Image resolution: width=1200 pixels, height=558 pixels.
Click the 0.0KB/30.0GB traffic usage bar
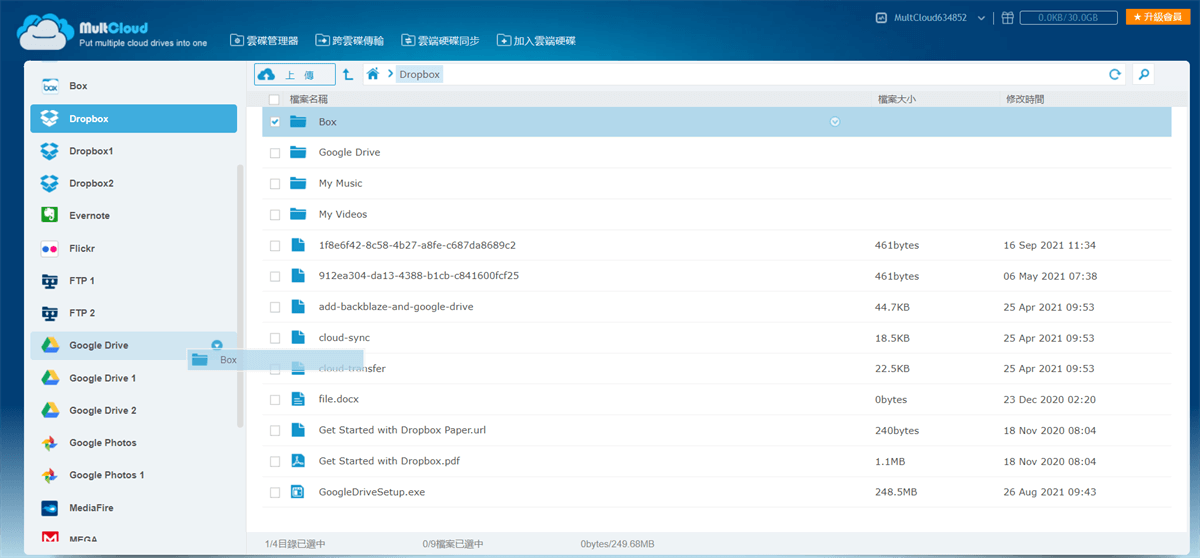point(1068,18)
